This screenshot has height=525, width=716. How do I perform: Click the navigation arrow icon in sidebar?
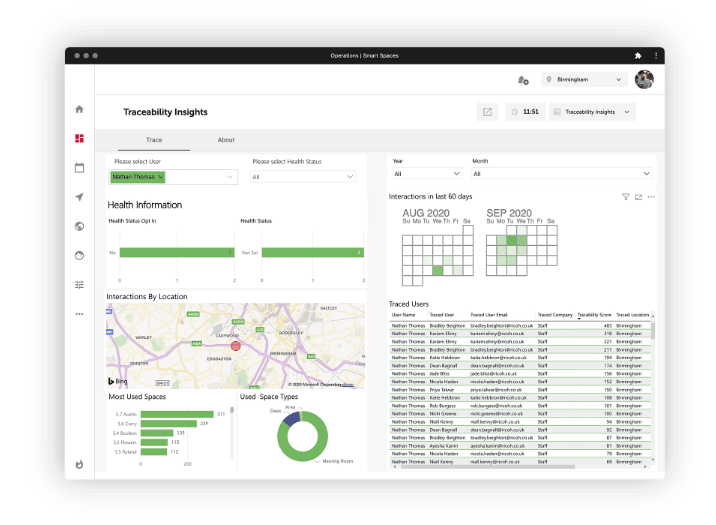coord(79,197)
